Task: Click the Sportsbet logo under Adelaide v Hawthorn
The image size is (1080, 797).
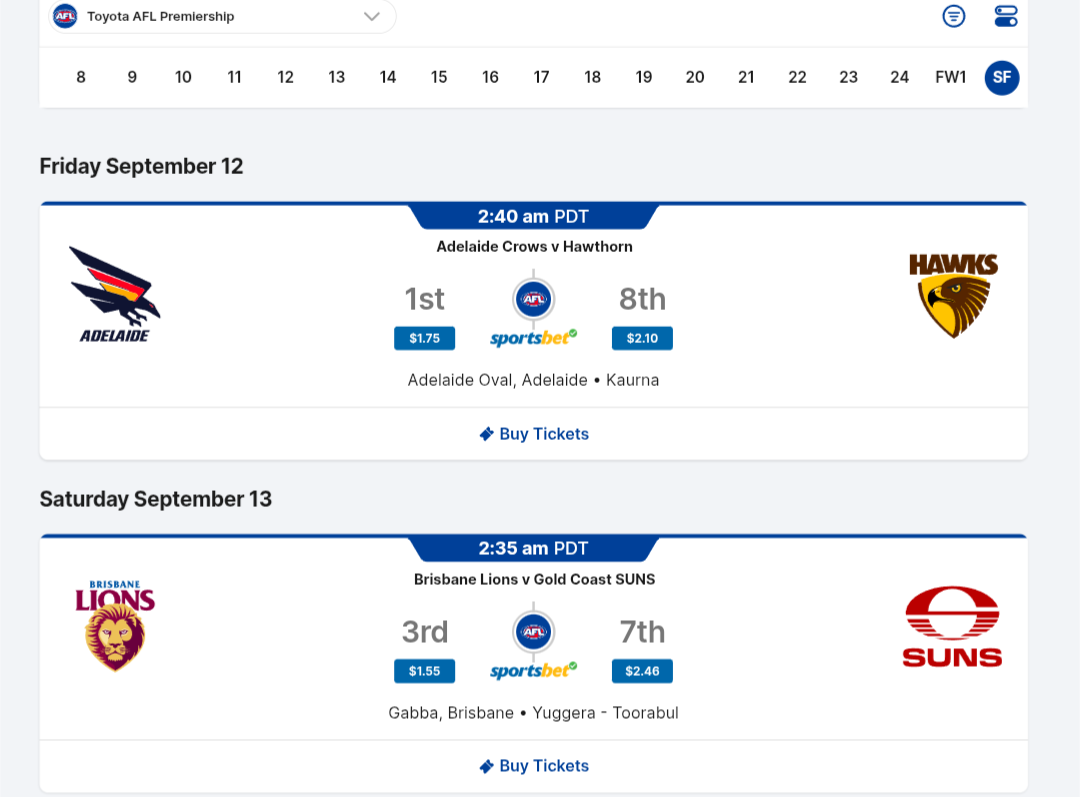Action: point(533,338)
